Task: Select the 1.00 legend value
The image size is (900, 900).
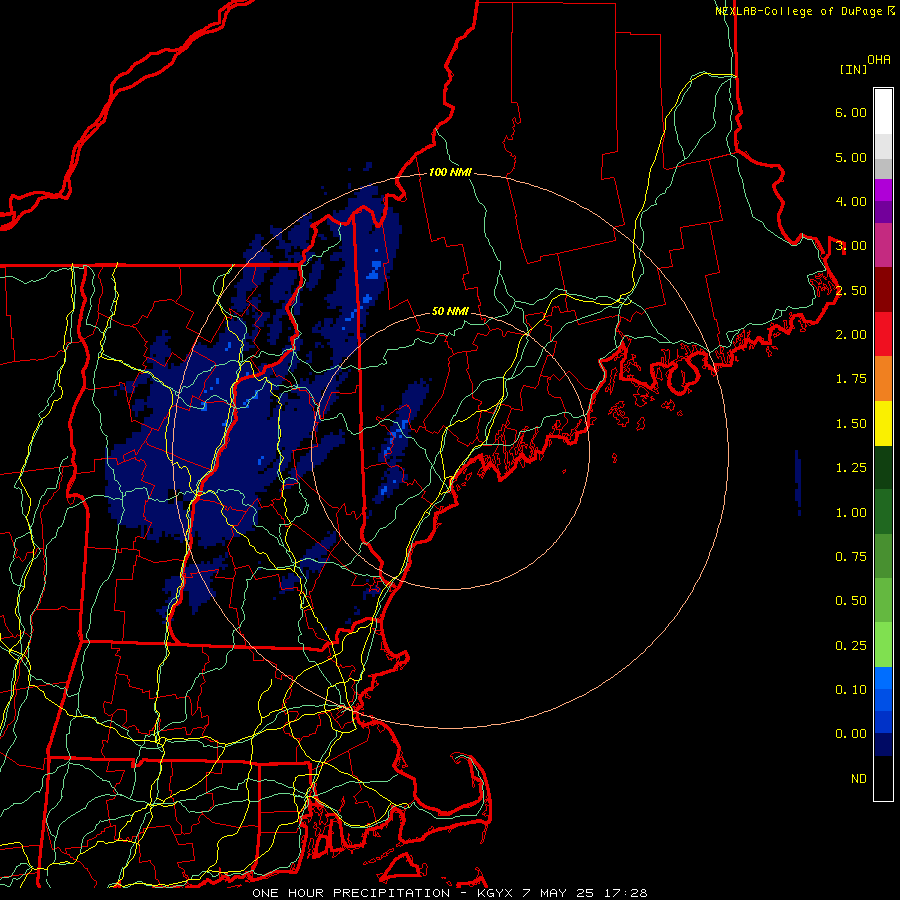Action: click(851, 513)
